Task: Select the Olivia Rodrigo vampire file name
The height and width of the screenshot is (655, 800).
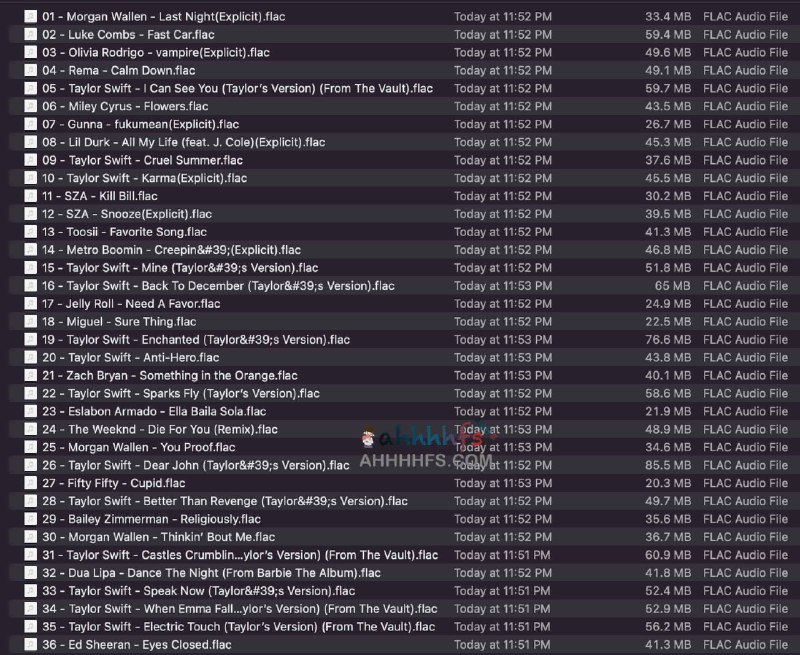Action: tap(155, 53)
